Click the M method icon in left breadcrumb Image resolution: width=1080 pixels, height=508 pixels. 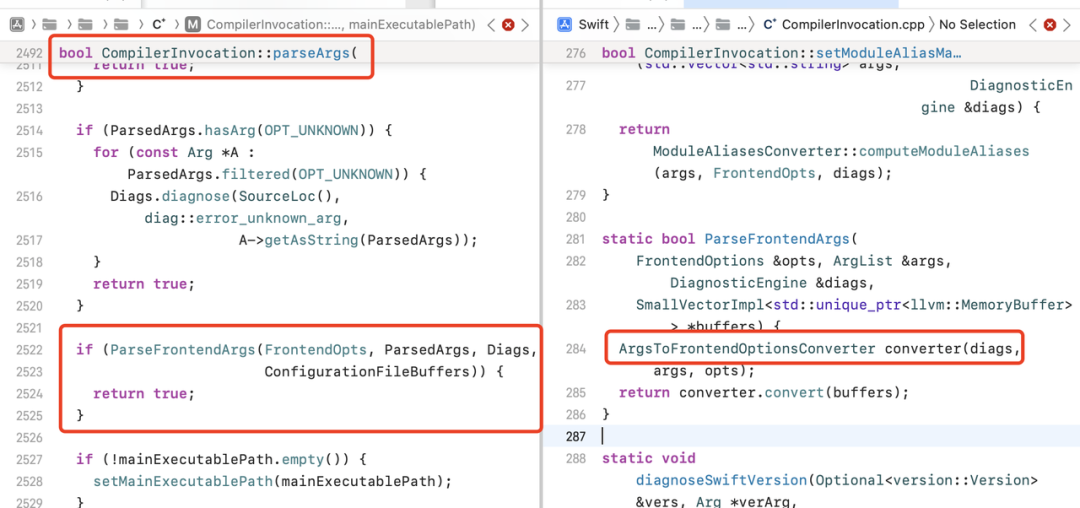click(193, 24)
